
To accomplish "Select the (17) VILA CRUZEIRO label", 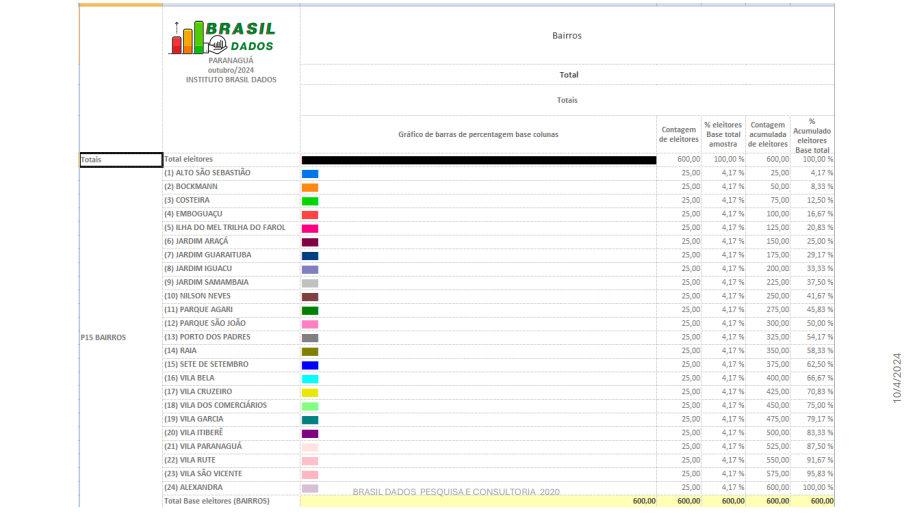I will (x=197, y=392).
